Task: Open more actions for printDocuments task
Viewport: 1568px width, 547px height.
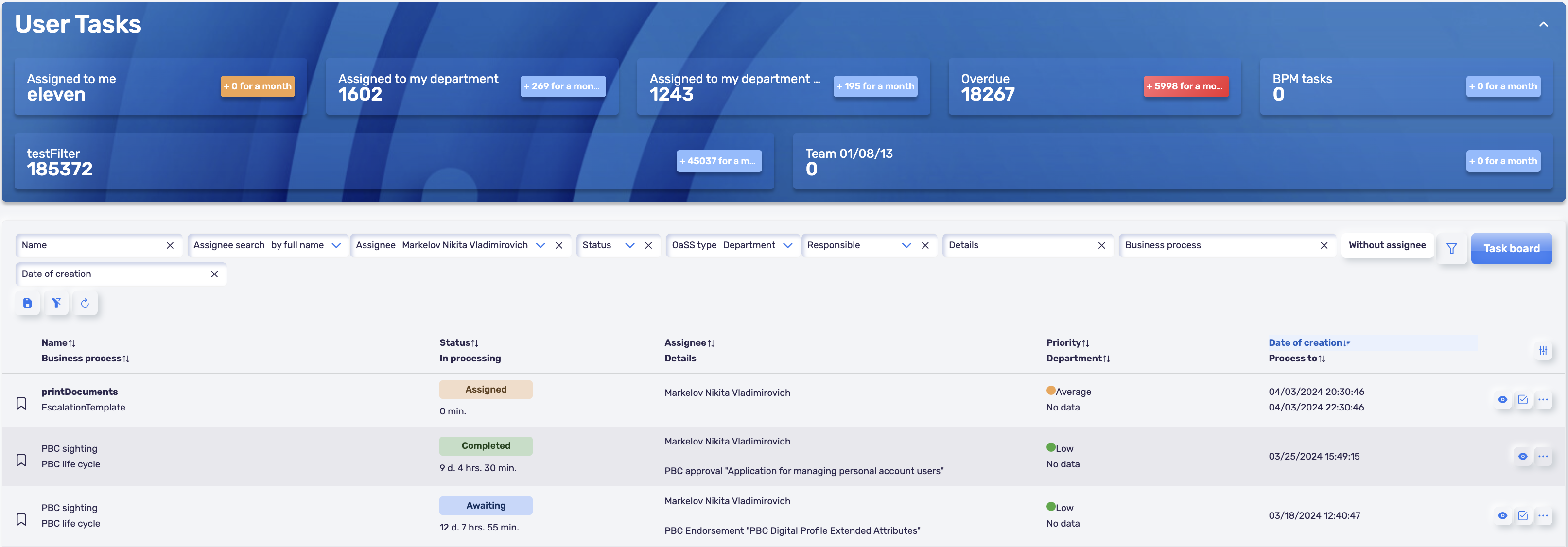Action: (x=1543, y=400)
